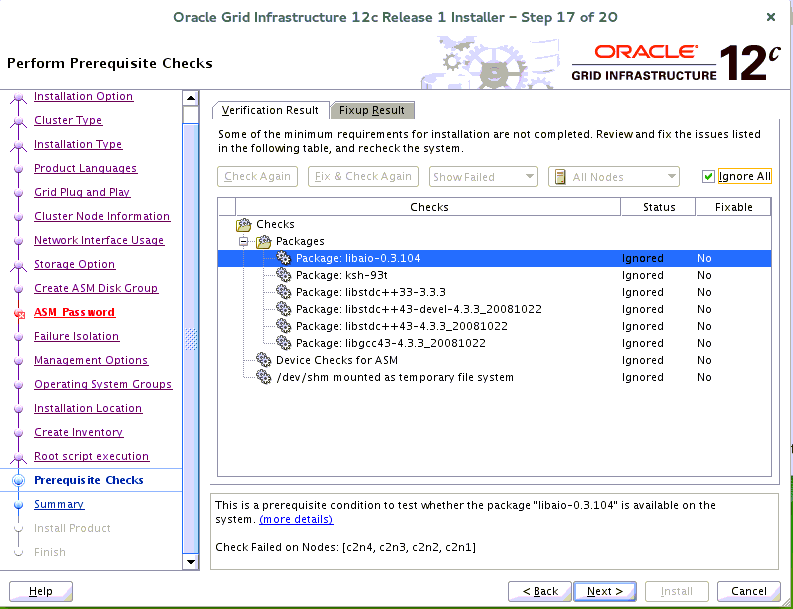This screenshot has height=609, width=793.
Task: Click gear icon beside ksh-93t package
Action: tap(284, 275)
